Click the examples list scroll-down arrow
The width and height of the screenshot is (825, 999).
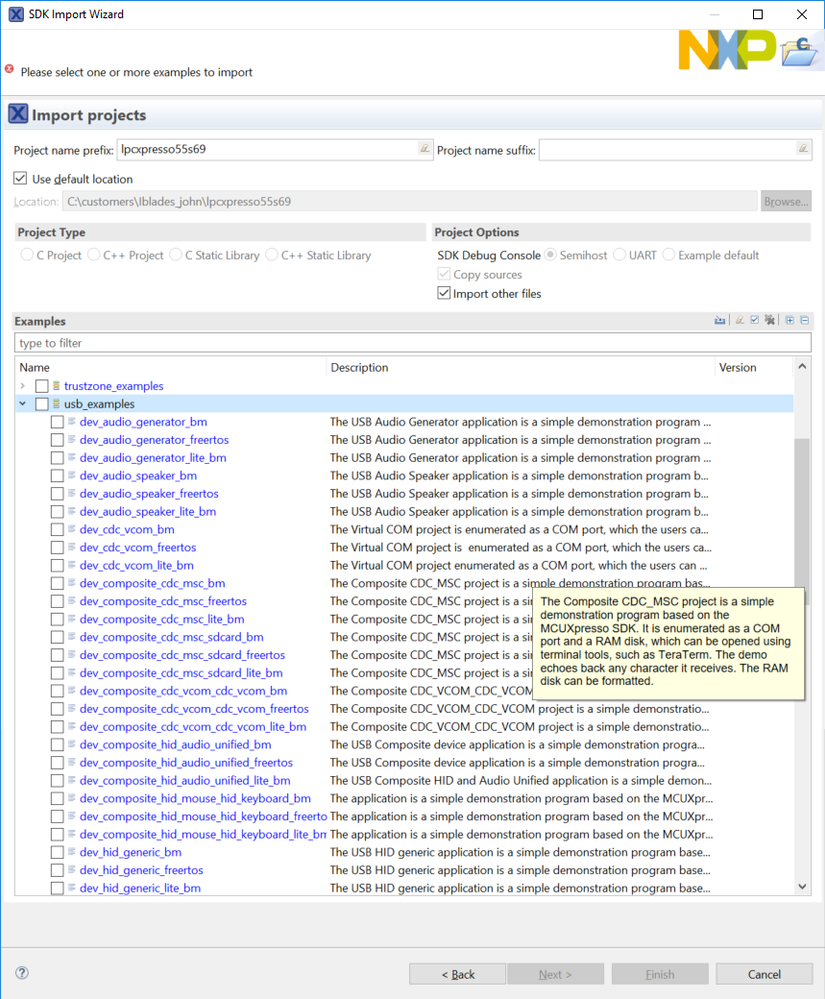pyautogui.click(x=802, y=886)
